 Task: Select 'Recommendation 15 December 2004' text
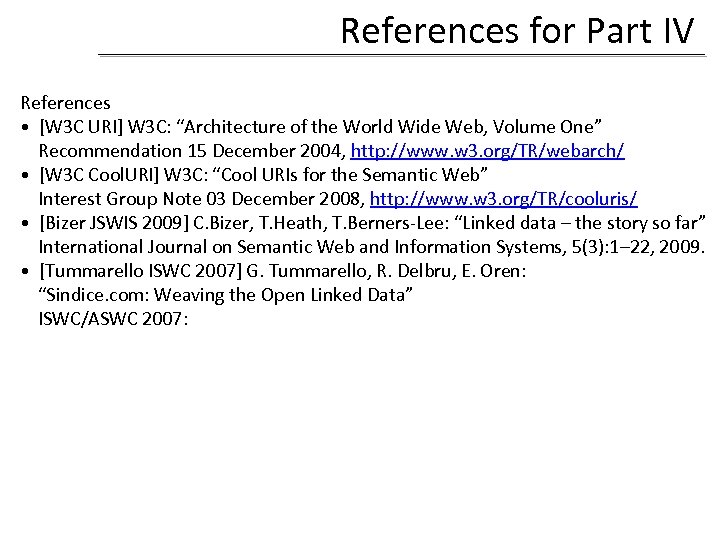[192, 151]
